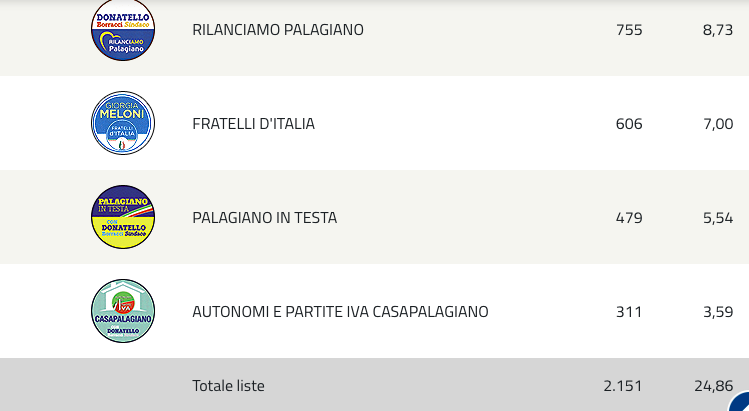Click the 3,59 percentage number
Image resolution: width=749 pixels, height=411 pixels.
point(718,312)
